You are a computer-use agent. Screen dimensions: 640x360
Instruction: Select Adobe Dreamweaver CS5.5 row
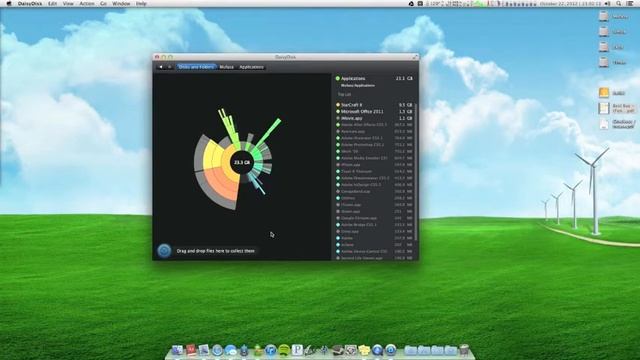coord(374,178)
